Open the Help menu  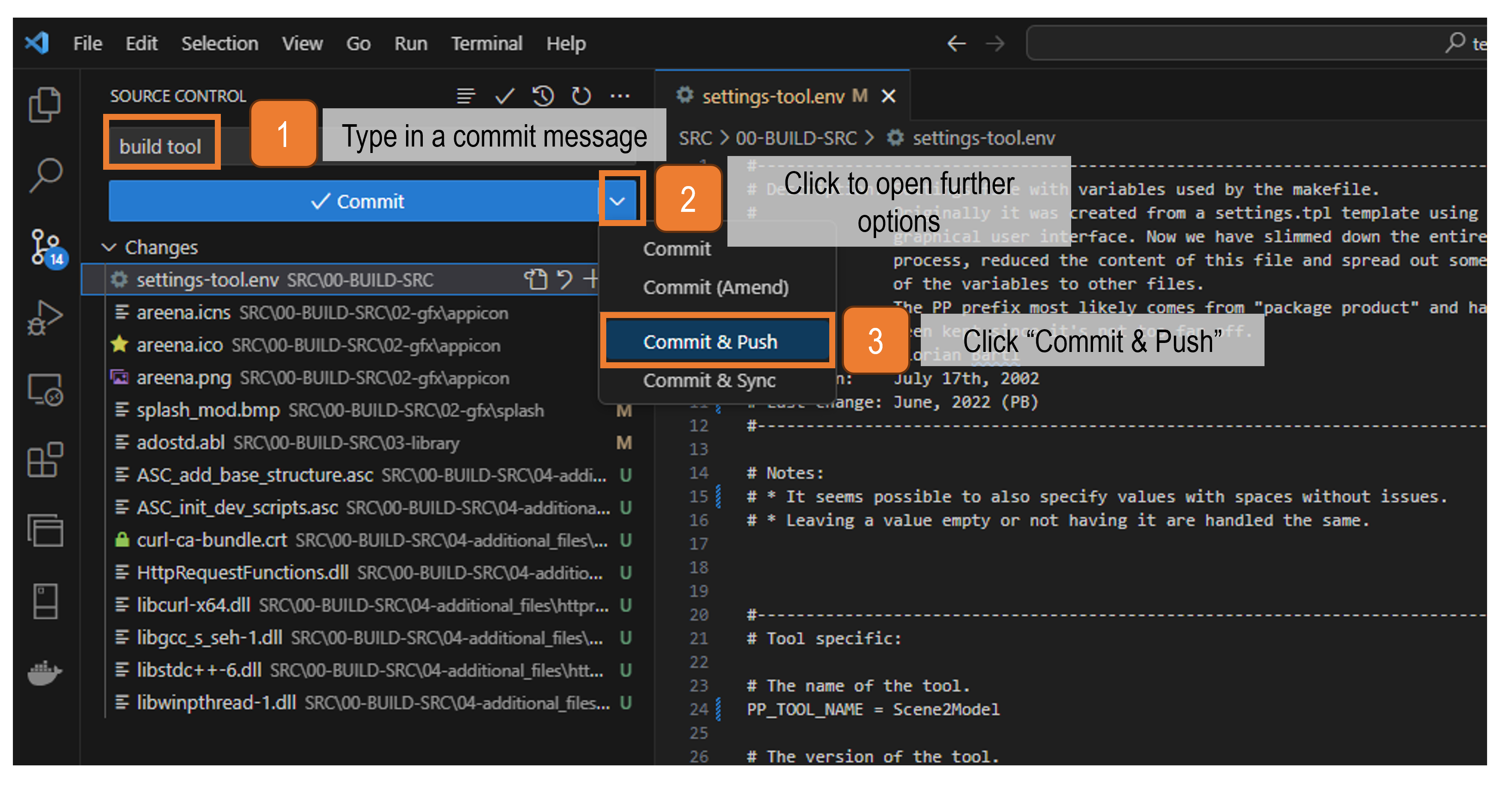coord(566,43)
